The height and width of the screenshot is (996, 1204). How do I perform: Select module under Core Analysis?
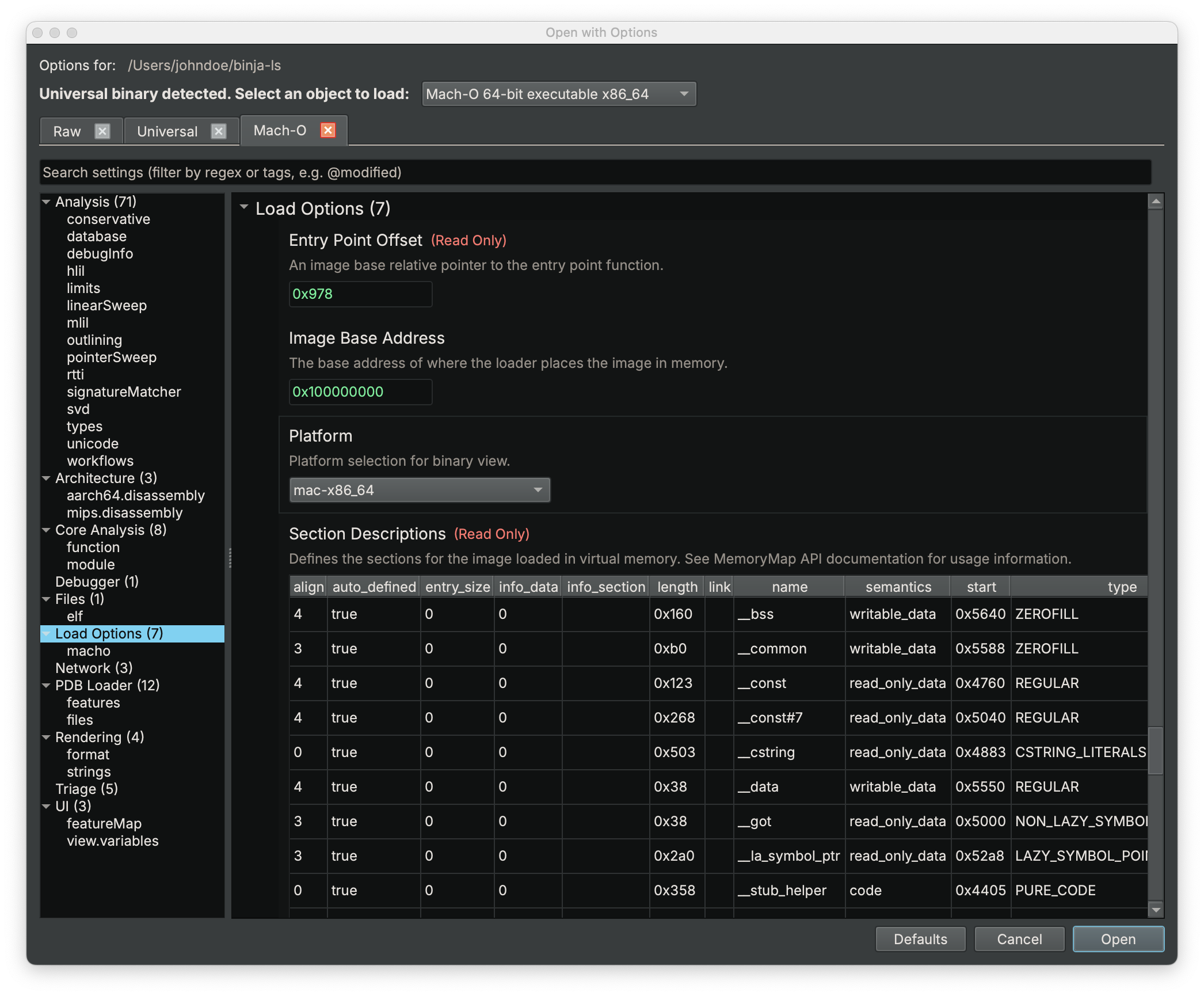(91, 565)
